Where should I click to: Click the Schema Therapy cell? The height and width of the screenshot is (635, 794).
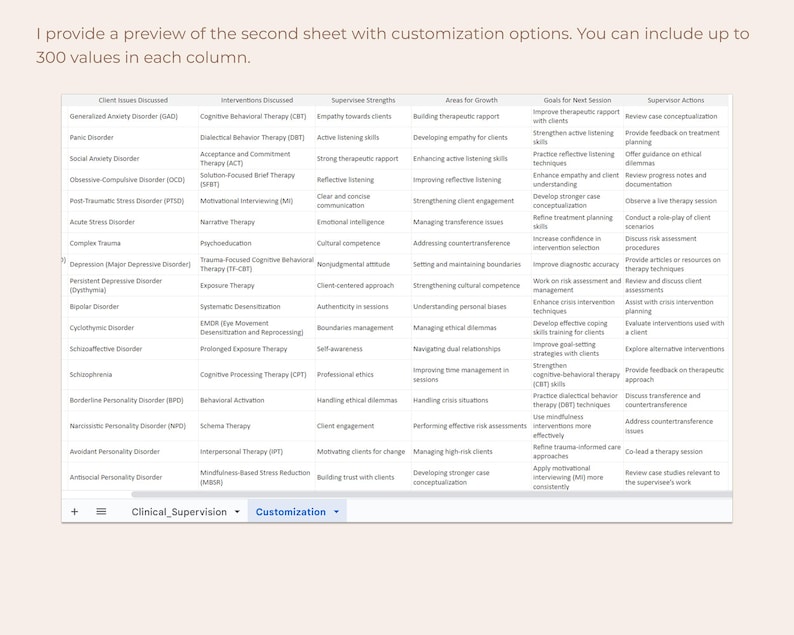pos(257,426)
